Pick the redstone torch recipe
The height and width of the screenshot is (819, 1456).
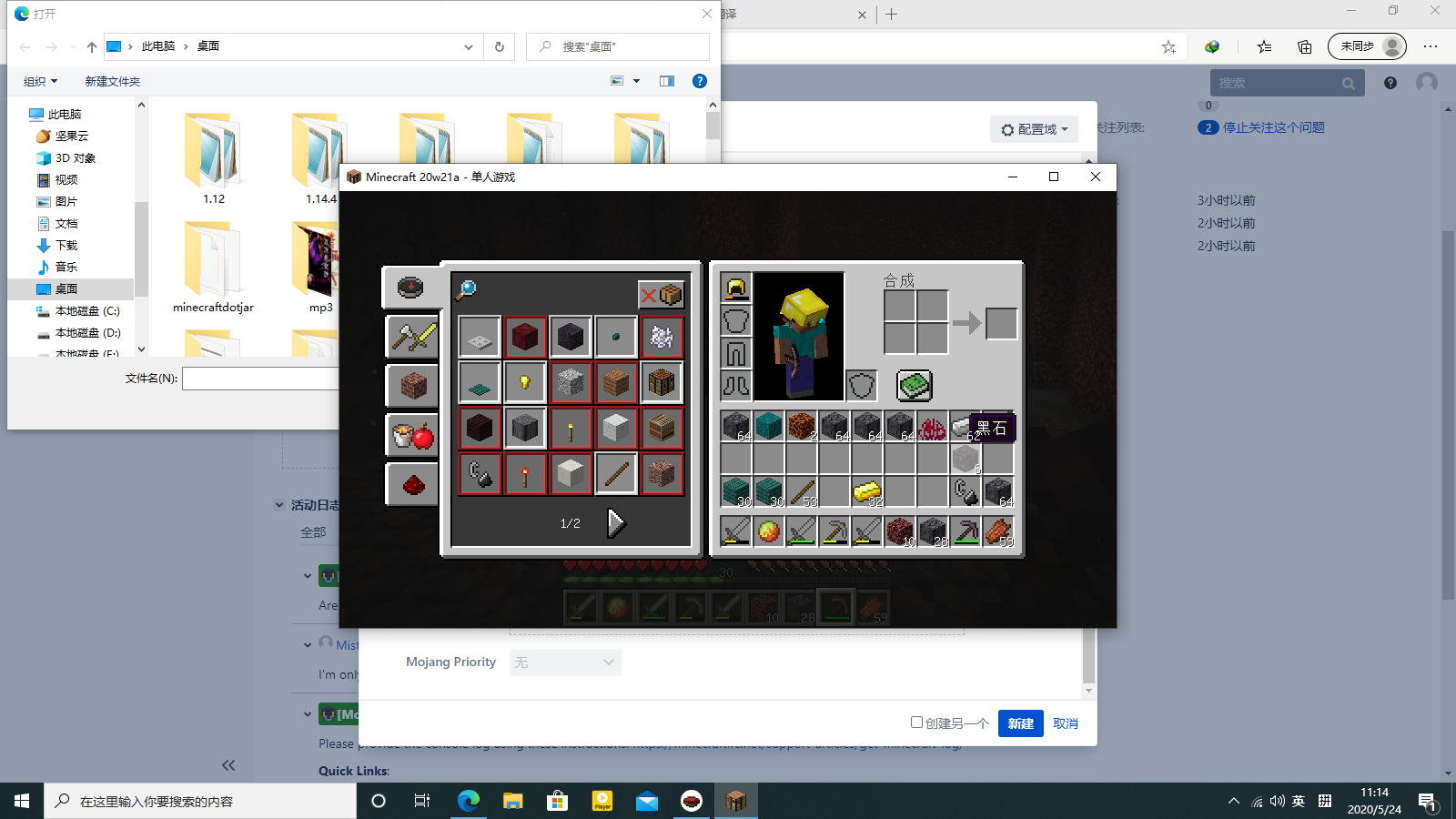[x=525, y=473]
